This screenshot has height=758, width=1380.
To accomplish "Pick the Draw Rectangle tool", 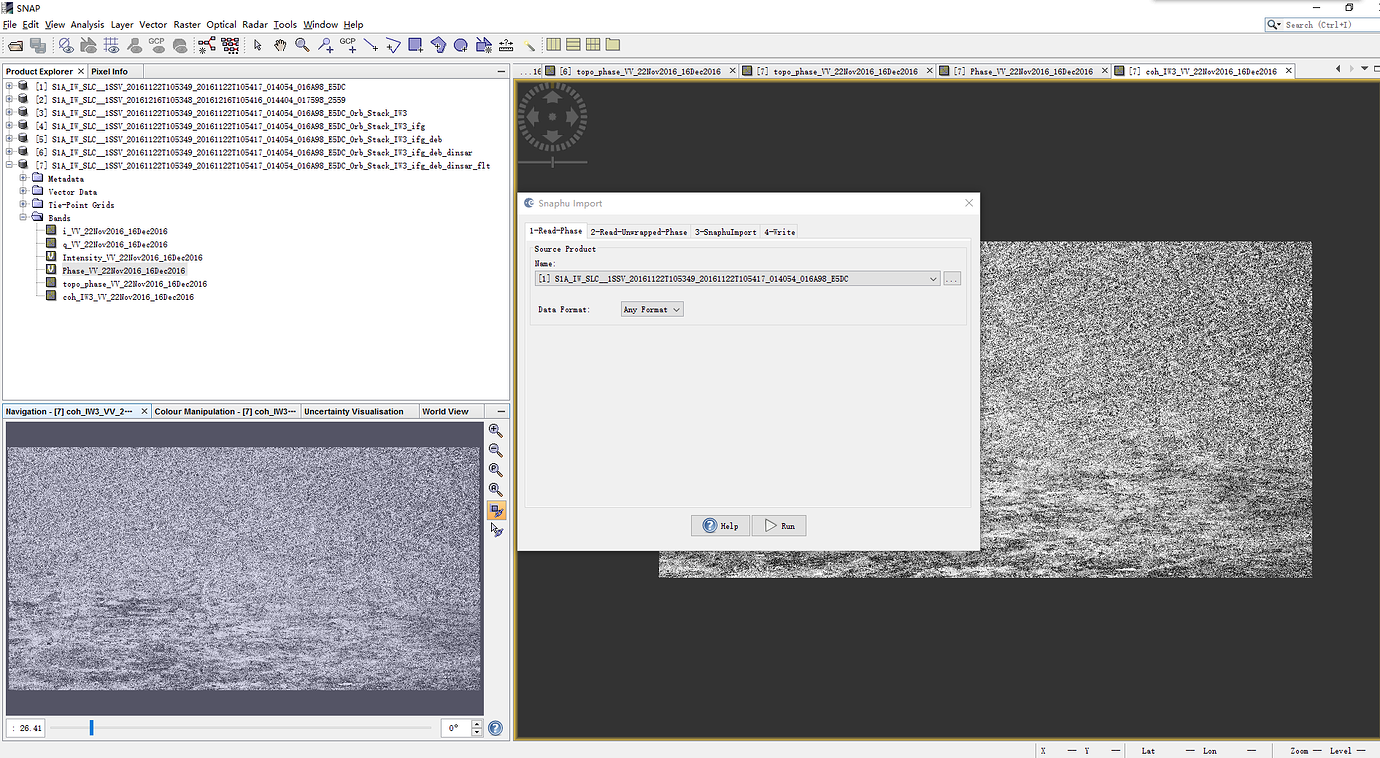I will tap(415, 45).
